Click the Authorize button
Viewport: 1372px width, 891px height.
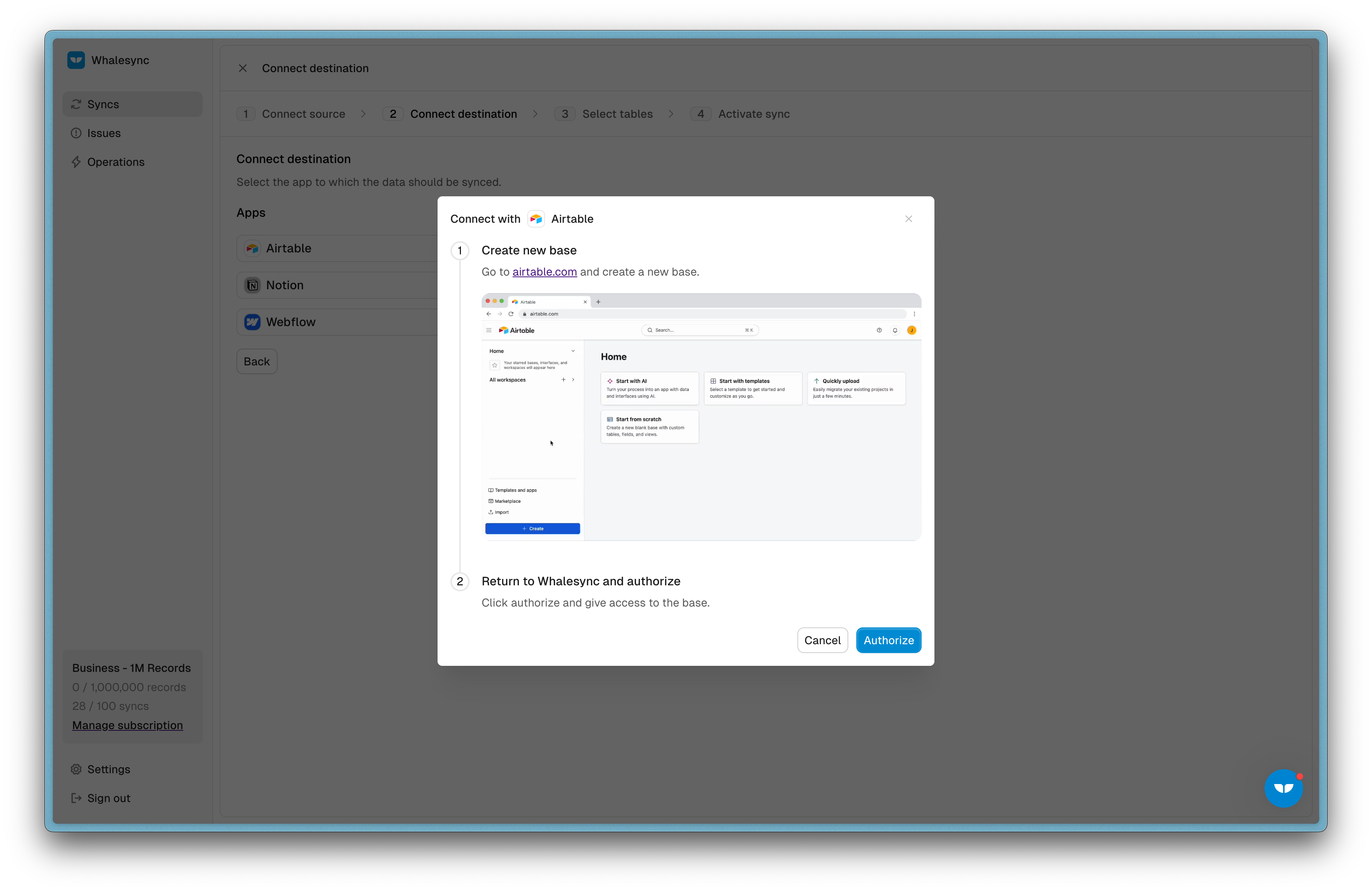click(x=888, y=640)
